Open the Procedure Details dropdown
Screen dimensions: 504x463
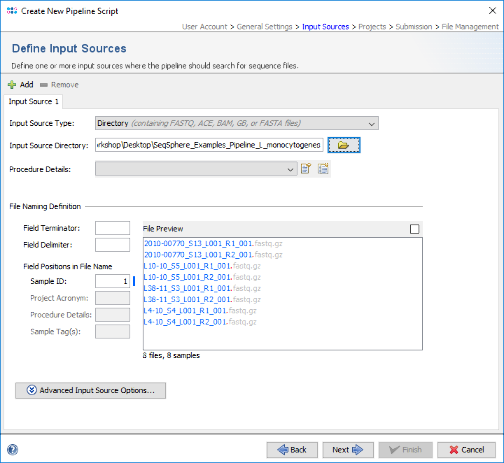click(196, 169)
